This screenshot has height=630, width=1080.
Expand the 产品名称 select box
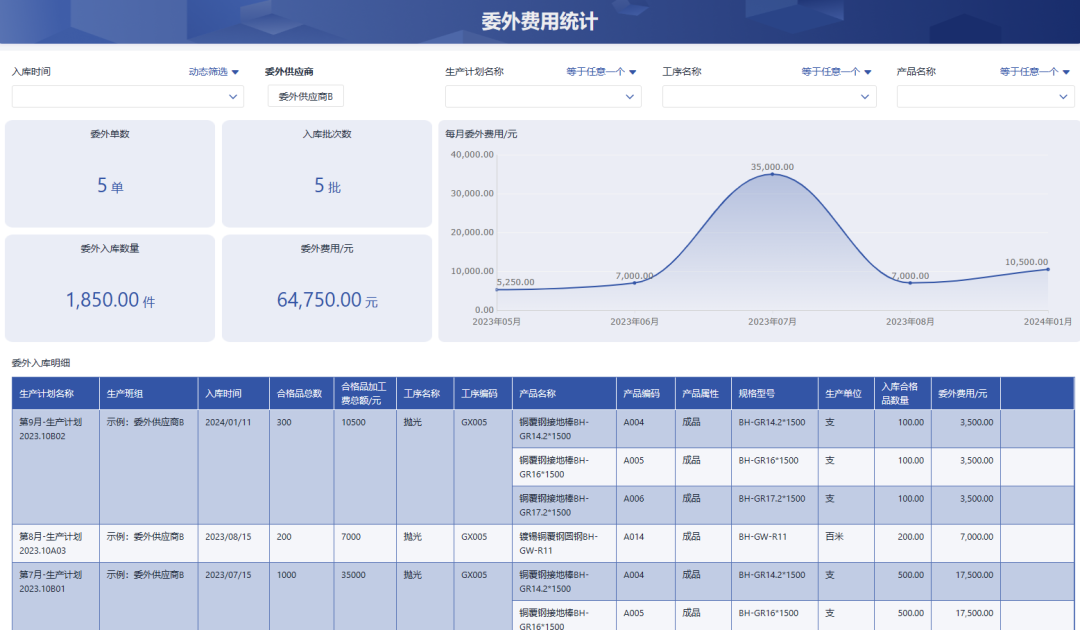[985, 97]
